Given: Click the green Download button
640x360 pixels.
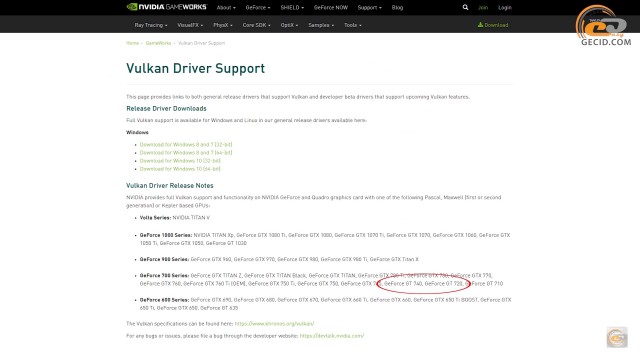Looking at the screenshot, I should (x=493, y=25).
